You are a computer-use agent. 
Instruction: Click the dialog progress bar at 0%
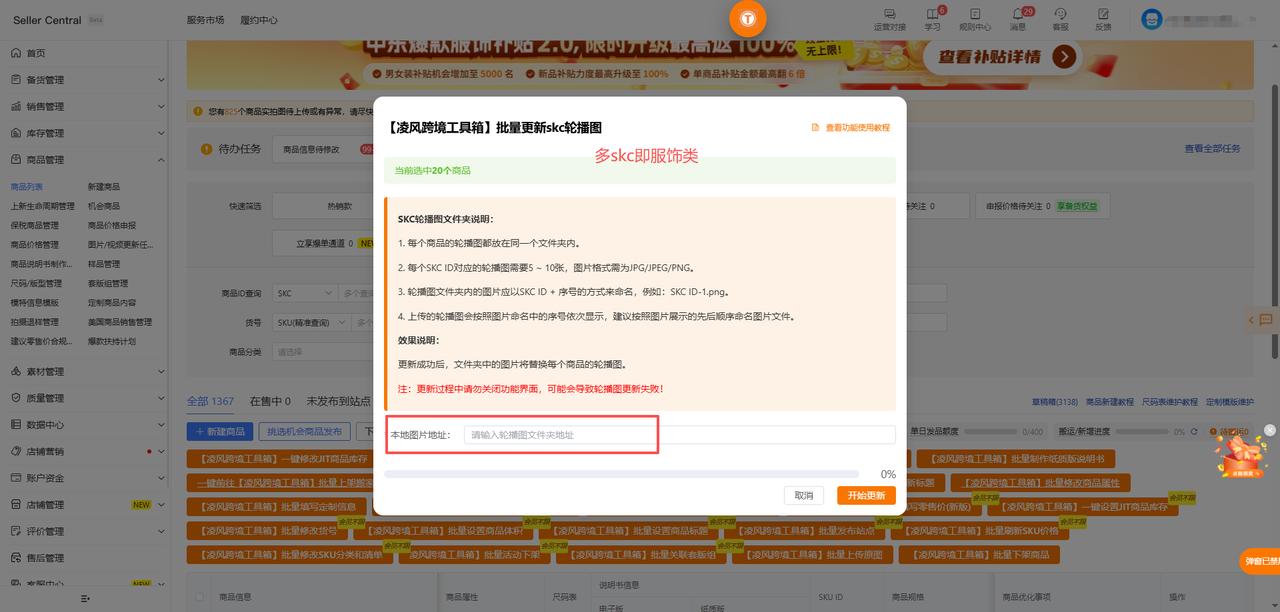point(621,474)
